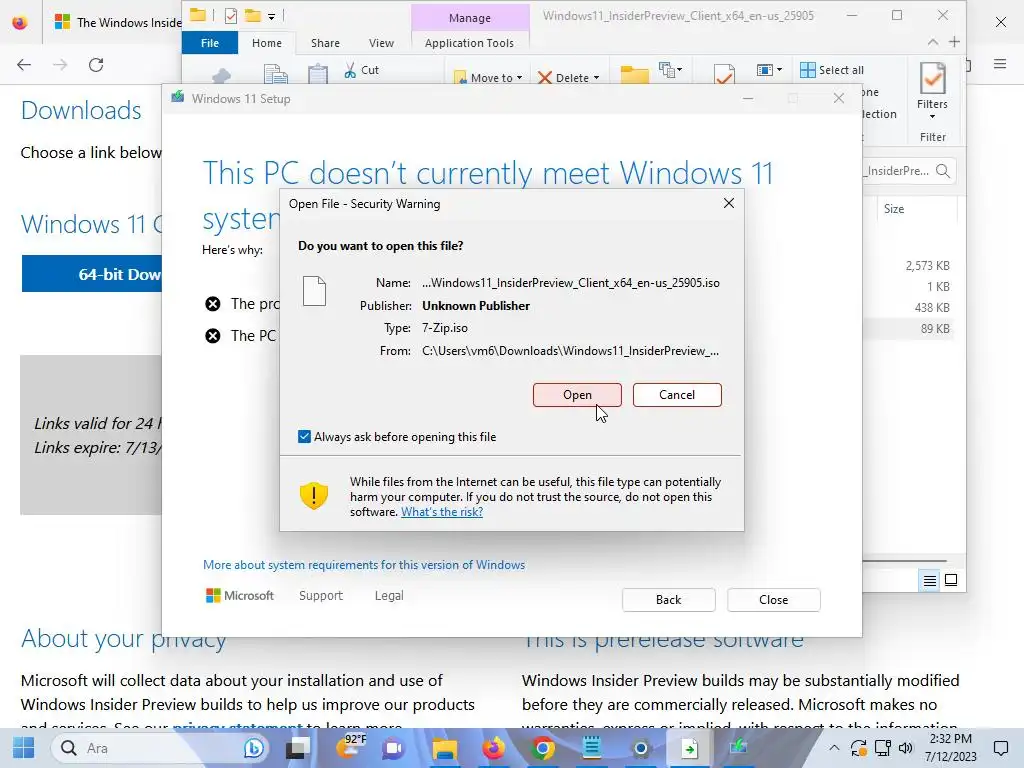Screen dimensions: 1024x768
Task: Click the Microsoft logo in Setup footer
Action: [240, 596]
